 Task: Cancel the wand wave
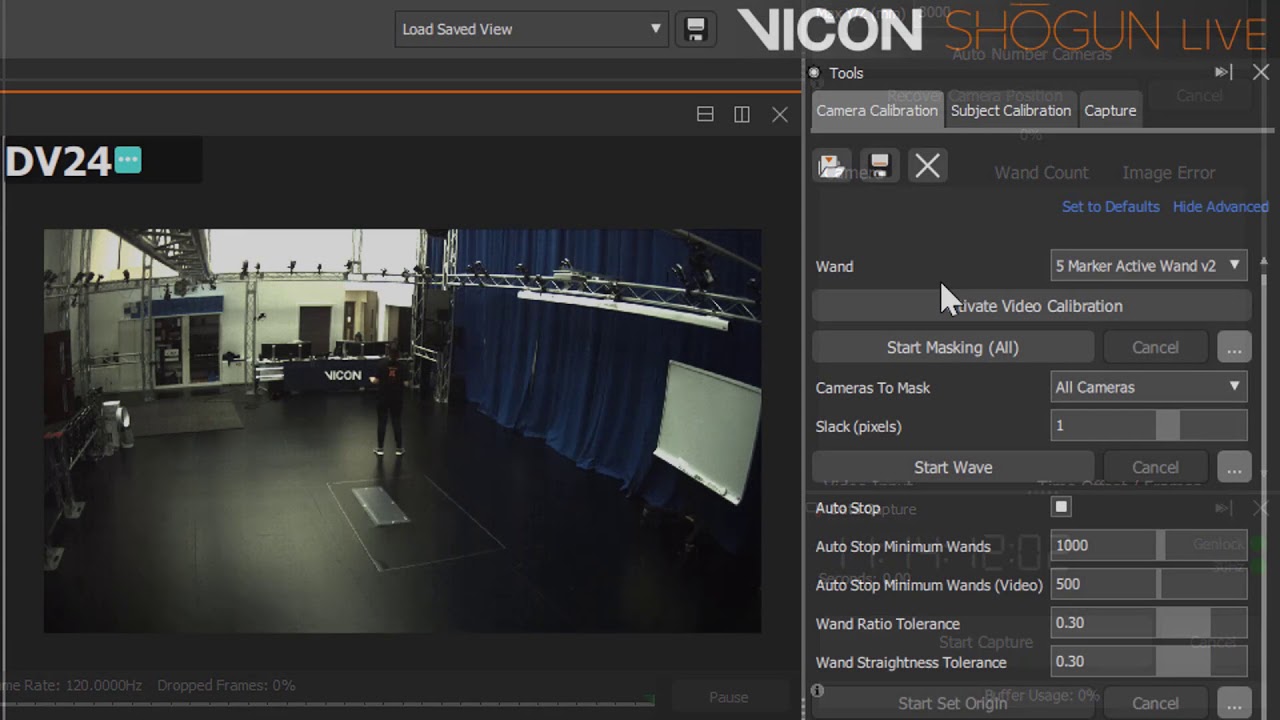point(1155,468)
